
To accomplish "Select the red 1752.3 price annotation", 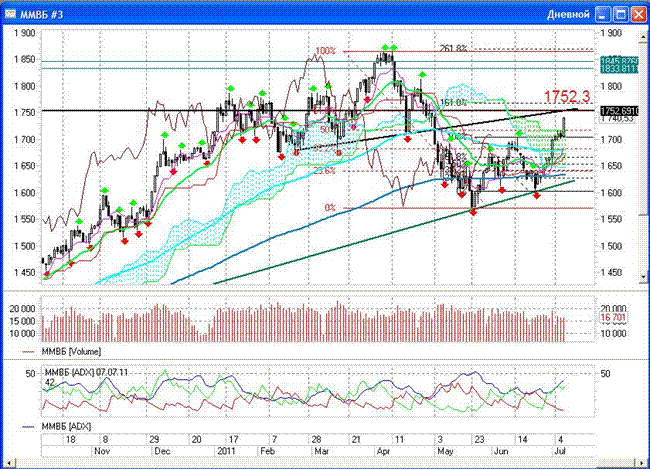I will [x=566, y=97].
